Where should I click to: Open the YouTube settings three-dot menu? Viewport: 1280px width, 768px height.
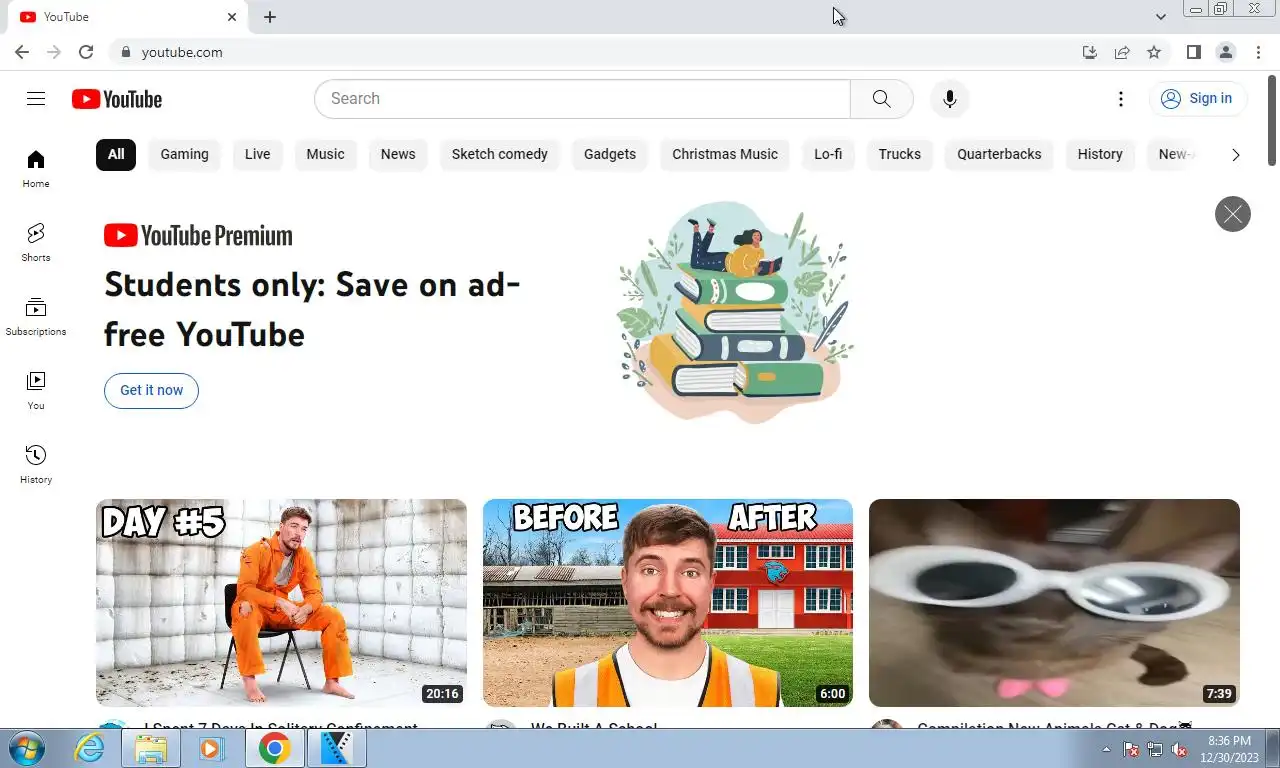[1121, 99]
